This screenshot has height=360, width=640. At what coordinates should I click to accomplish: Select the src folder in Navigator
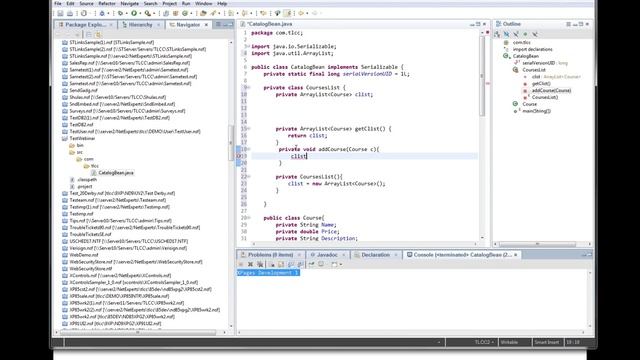[80, 152]
